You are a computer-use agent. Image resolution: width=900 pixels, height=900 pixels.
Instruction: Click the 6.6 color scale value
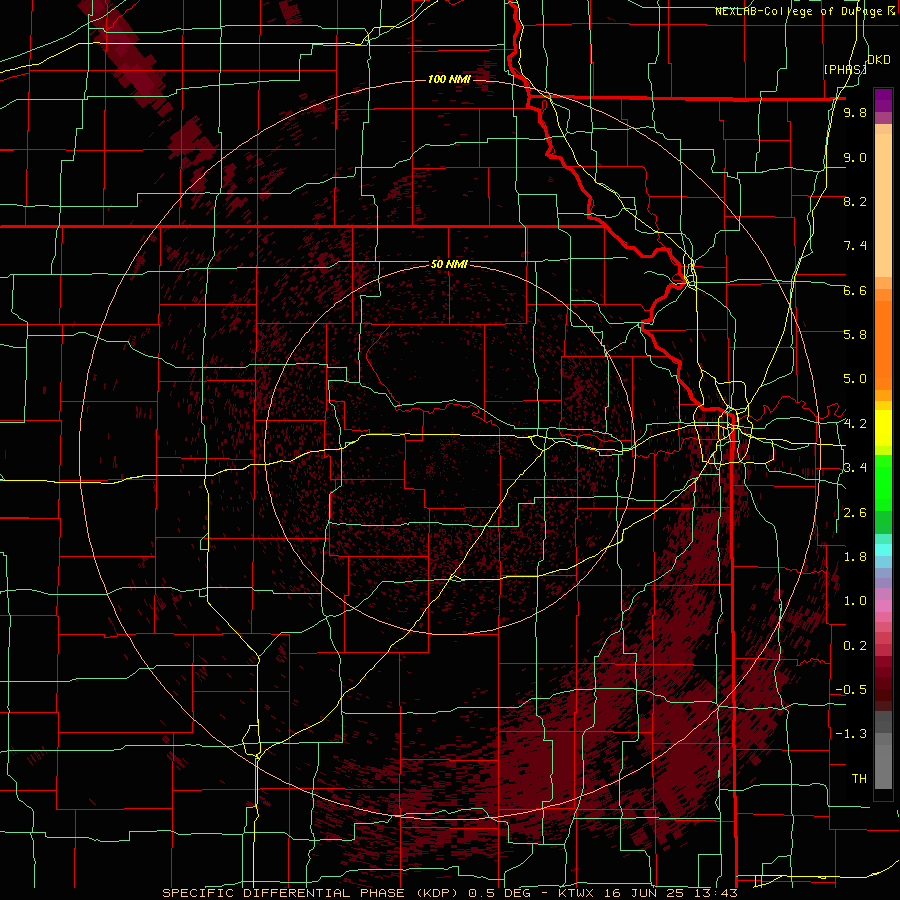pyautogui.click(x=855, y=290)
